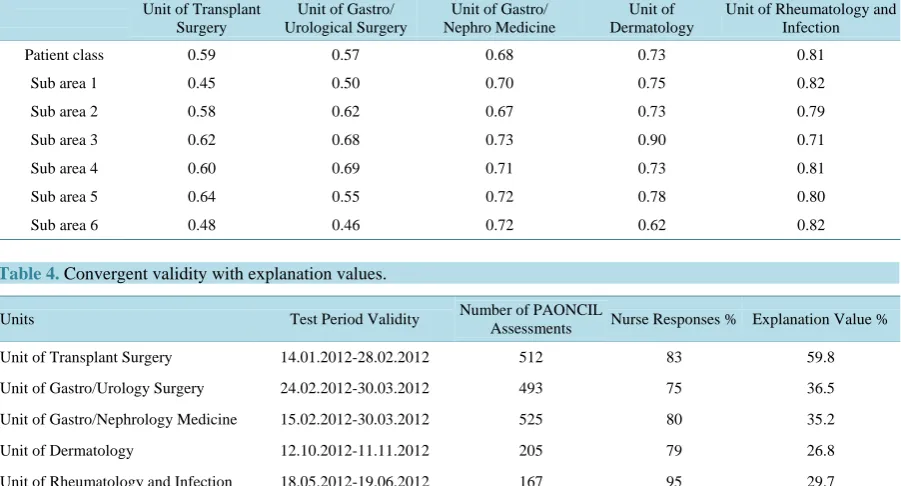
Task: Click the 525 assessments value
Action: (x=530, y=419)
